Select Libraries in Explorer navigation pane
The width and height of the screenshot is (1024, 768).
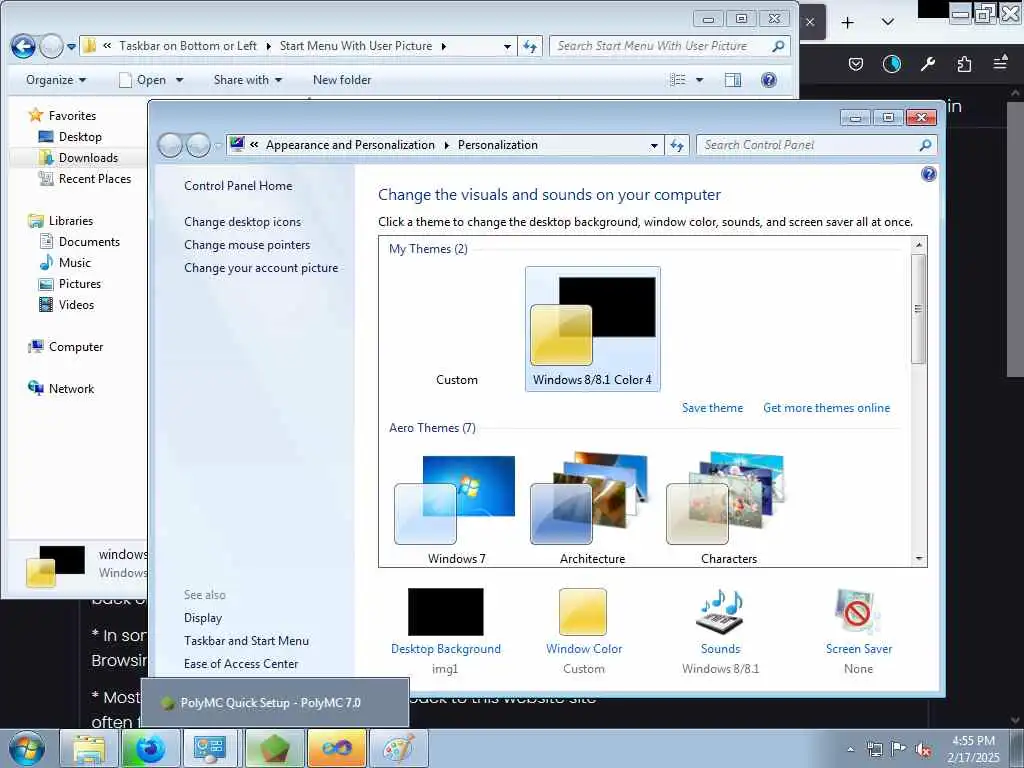tap(61, 221)
